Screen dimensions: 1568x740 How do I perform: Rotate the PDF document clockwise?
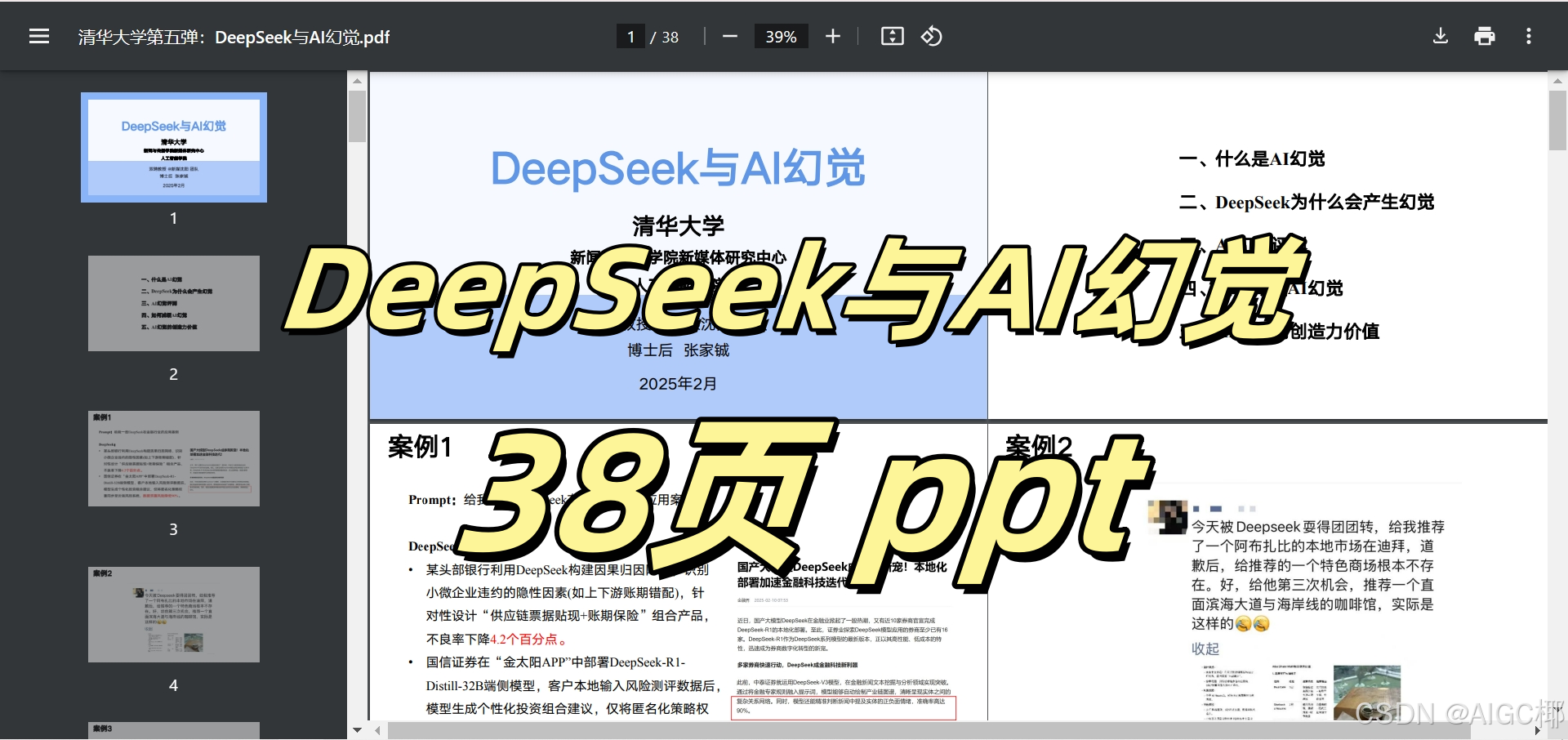[931, 36]
